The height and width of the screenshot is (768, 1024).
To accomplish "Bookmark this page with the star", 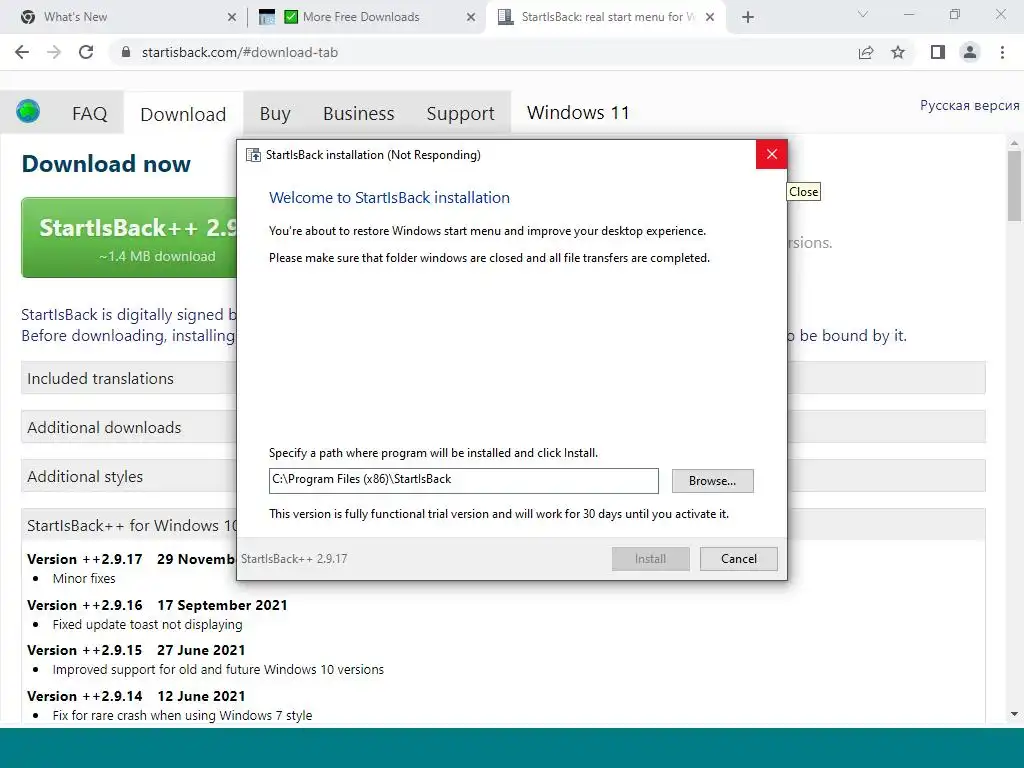I will (x=898, y=52).
